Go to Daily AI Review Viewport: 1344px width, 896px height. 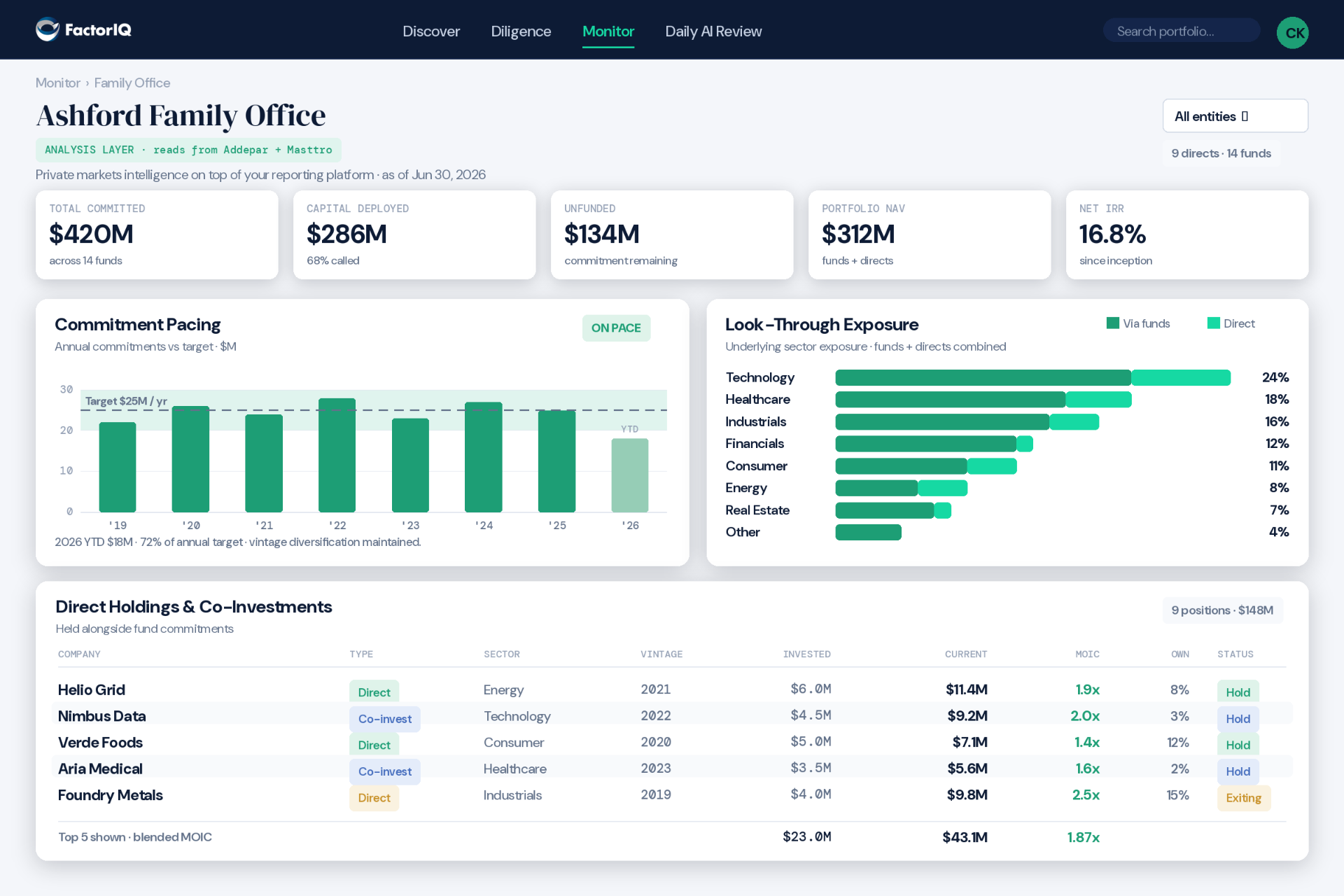click(713, 31)
